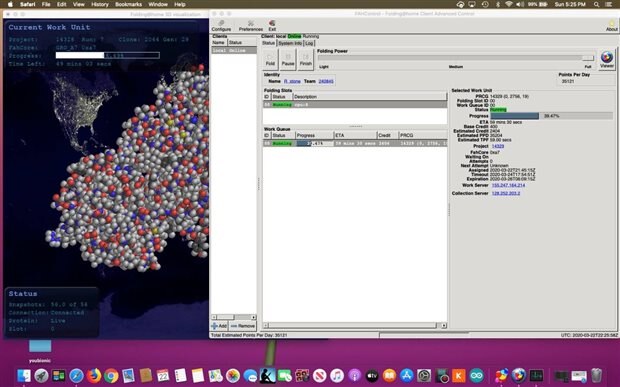Open Firefox from the Dock
The height and width of the screenshot is (387, 620).
94,376
